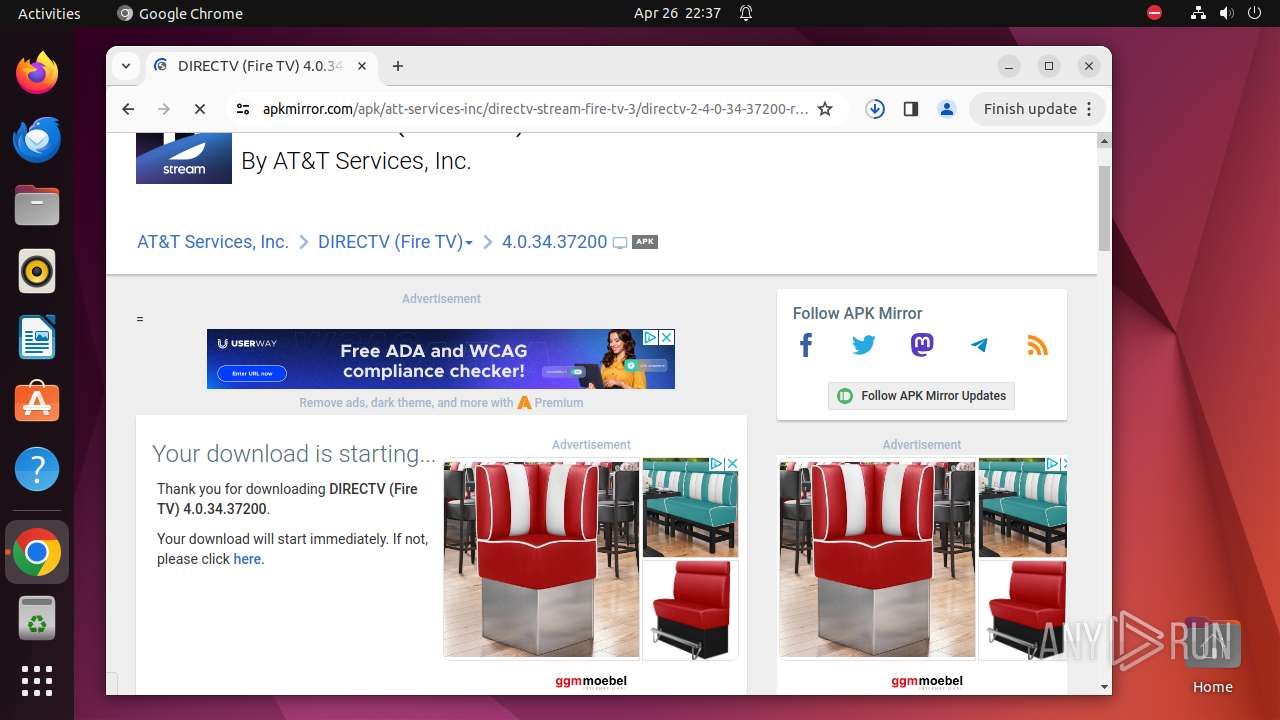
Task: Close the DIRECTV browser tab
Action: tap(362, 66)
